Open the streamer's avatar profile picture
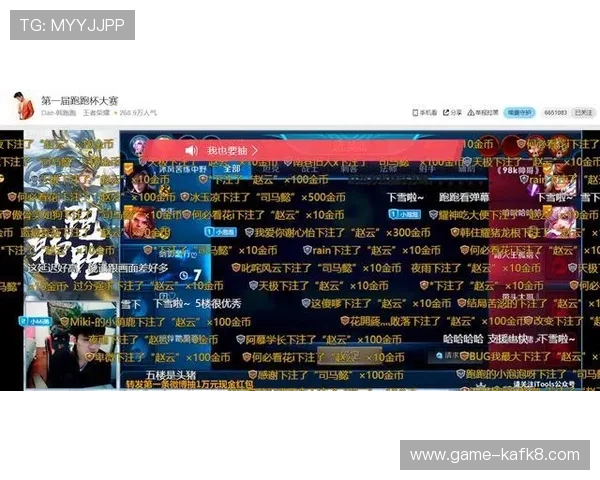The width and height of the screenshot is (600, 480). pyautogui.click(x=23, y=105)
